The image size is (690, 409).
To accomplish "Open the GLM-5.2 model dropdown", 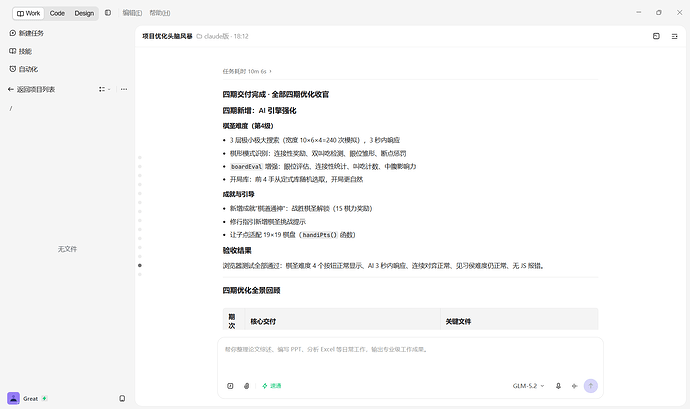I will 529,386.
